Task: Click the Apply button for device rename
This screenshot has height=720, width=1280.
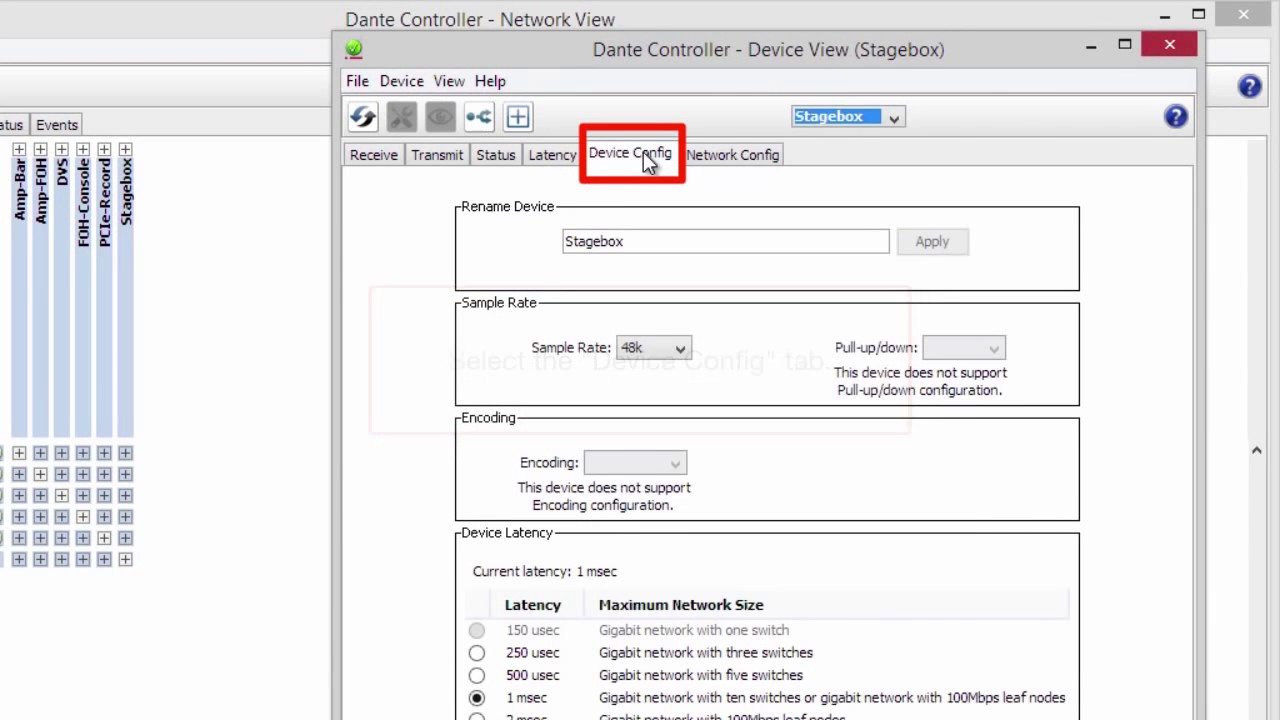Action: (932, 241)
